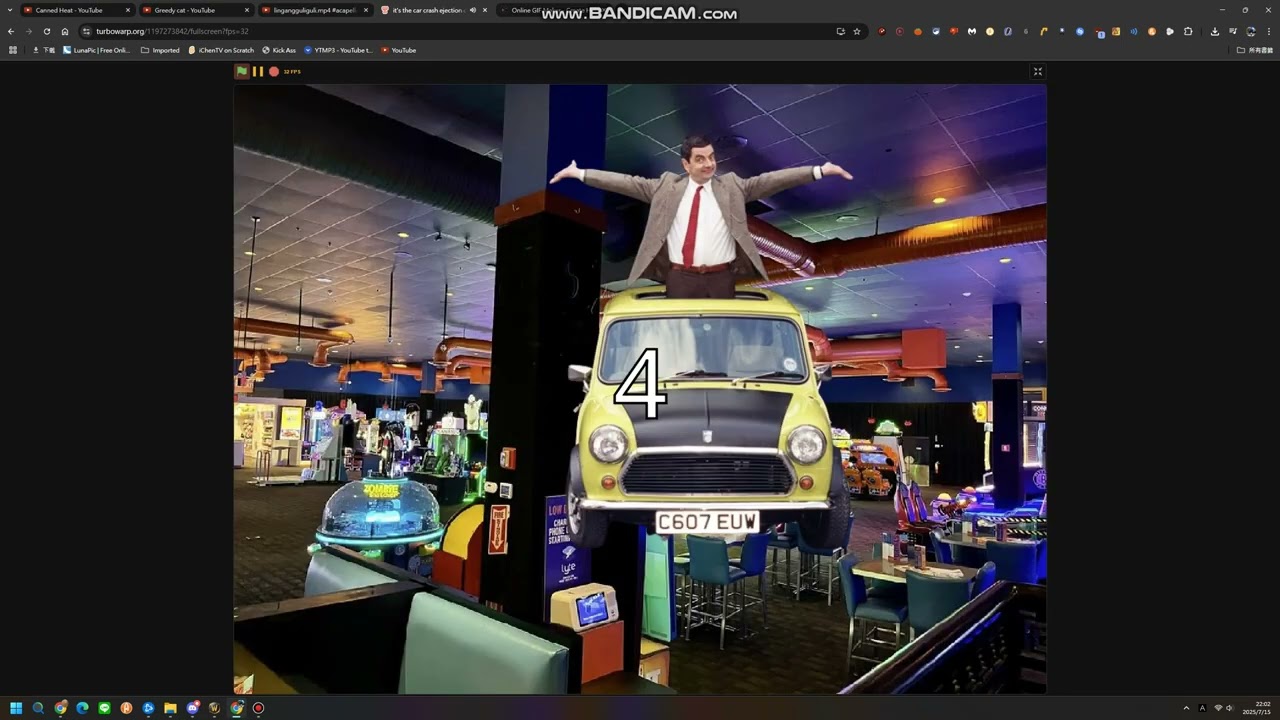The height and width of the screenshot is (720, 1280).
Task: Open the media controls icon in toolbar
Action: [1233, 31]
